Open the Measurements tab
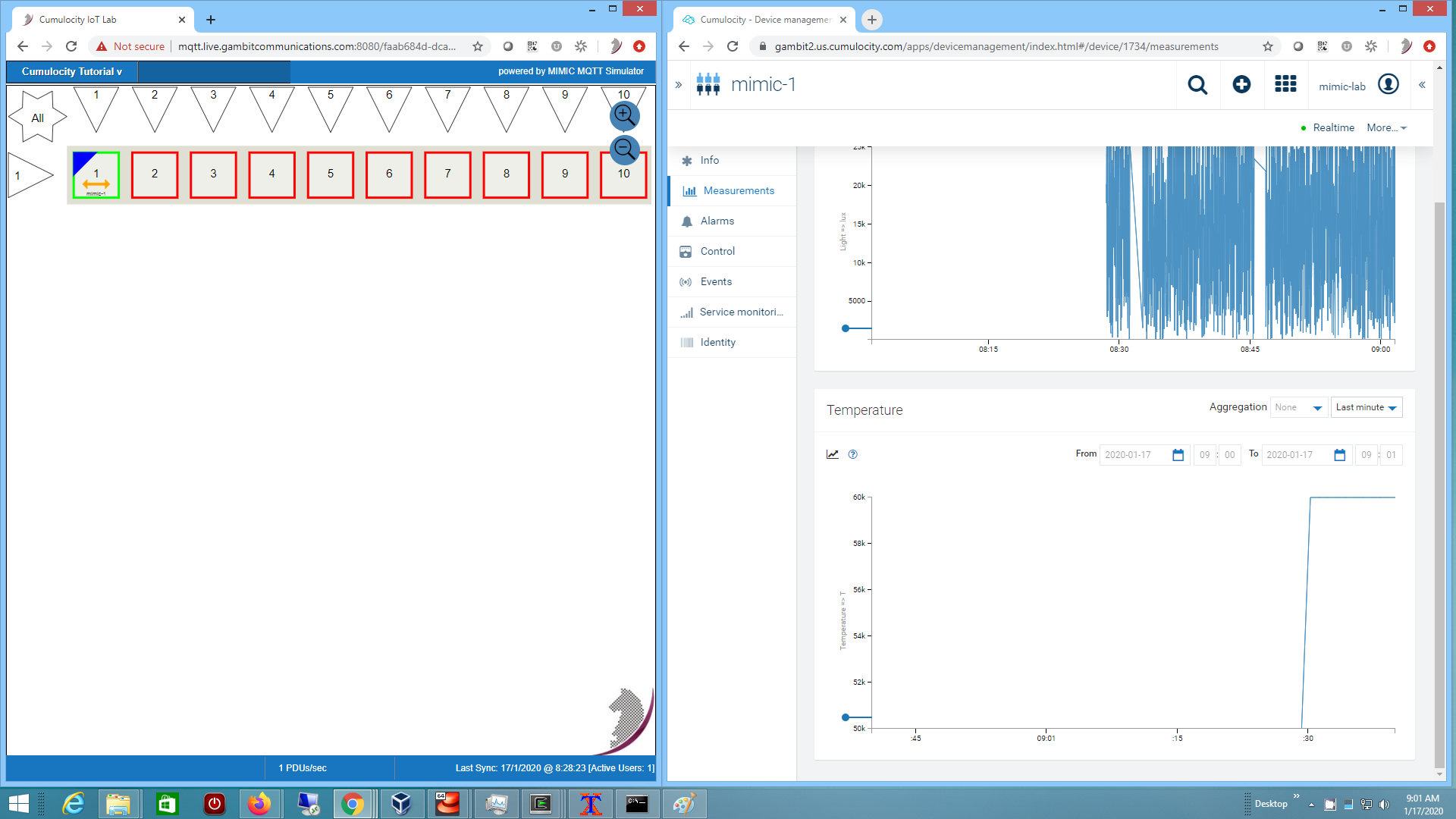This screenshot has width=1456, height=819. coord(732,190)
